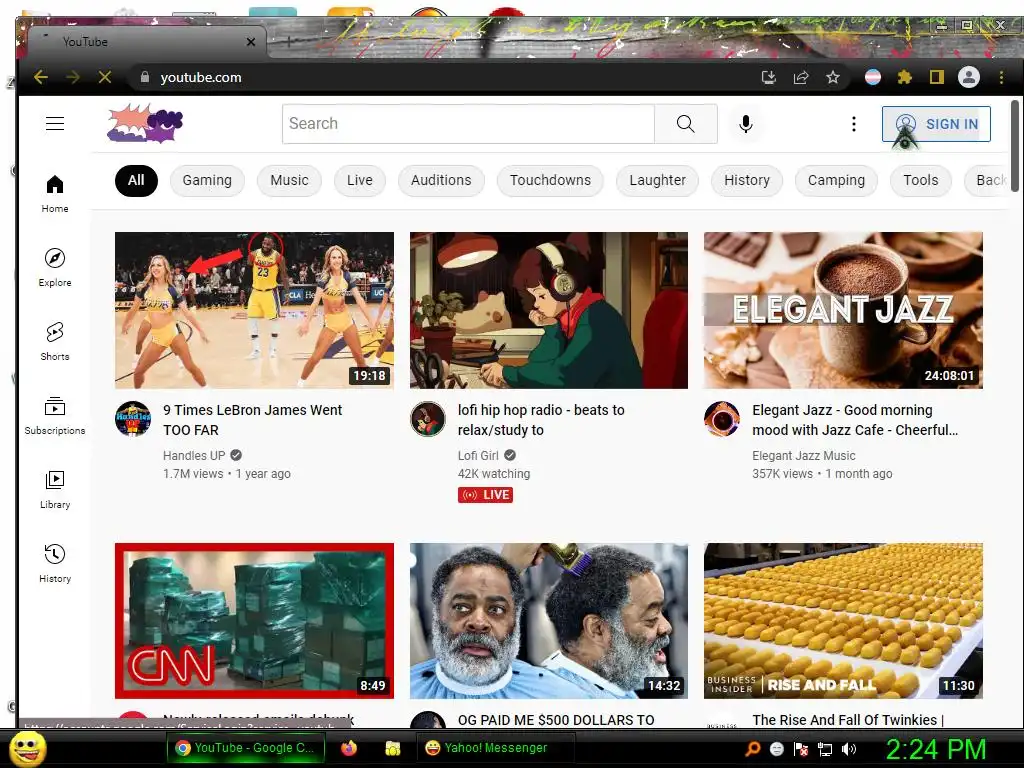Open Handles UP channel avatar
1024x768 pixels.
coord(133,419)
